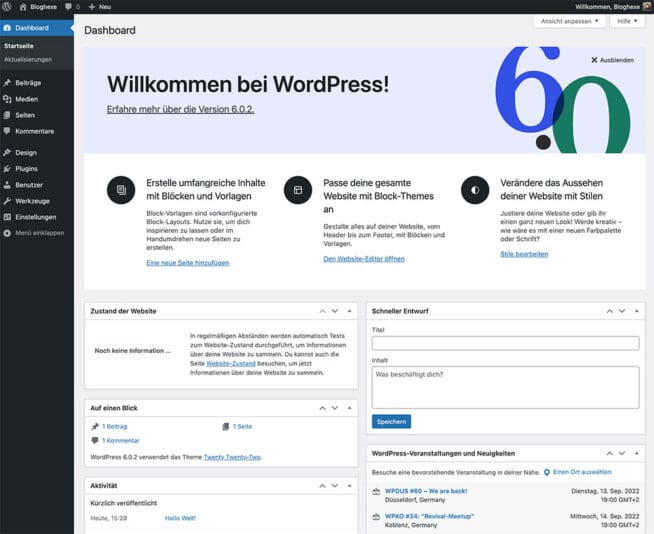Click Willkommen, Bloghexe account text

pyautogui.click(x=607, y=7)
